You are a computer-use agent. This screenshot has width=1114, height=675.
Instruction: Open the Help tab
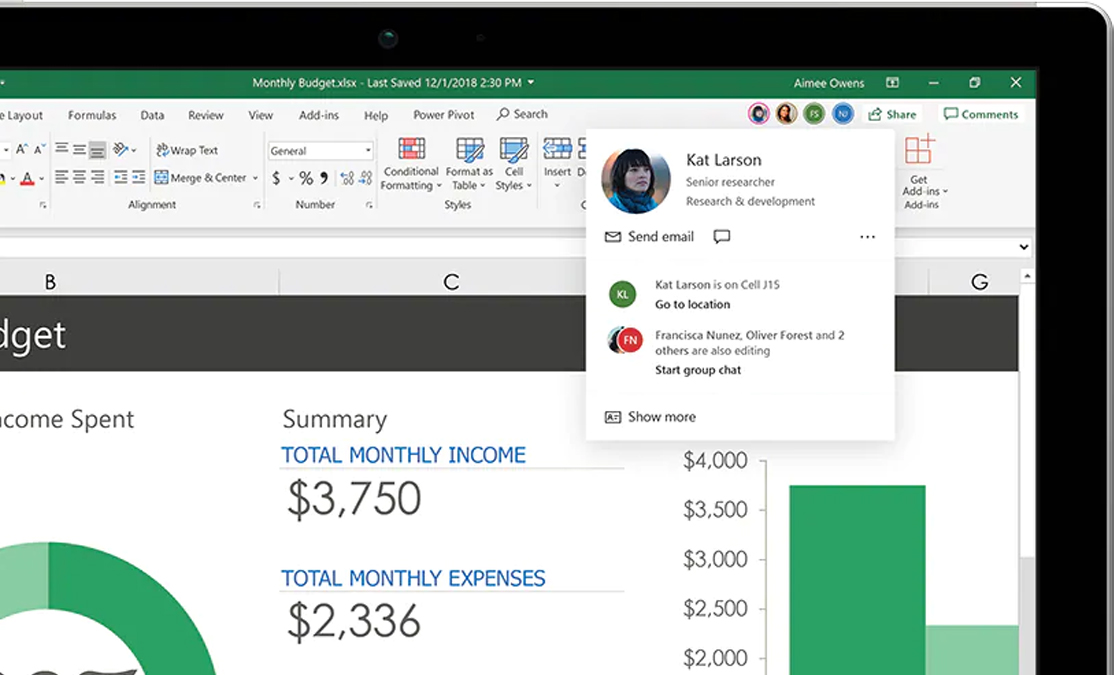(x=376, y=115)
